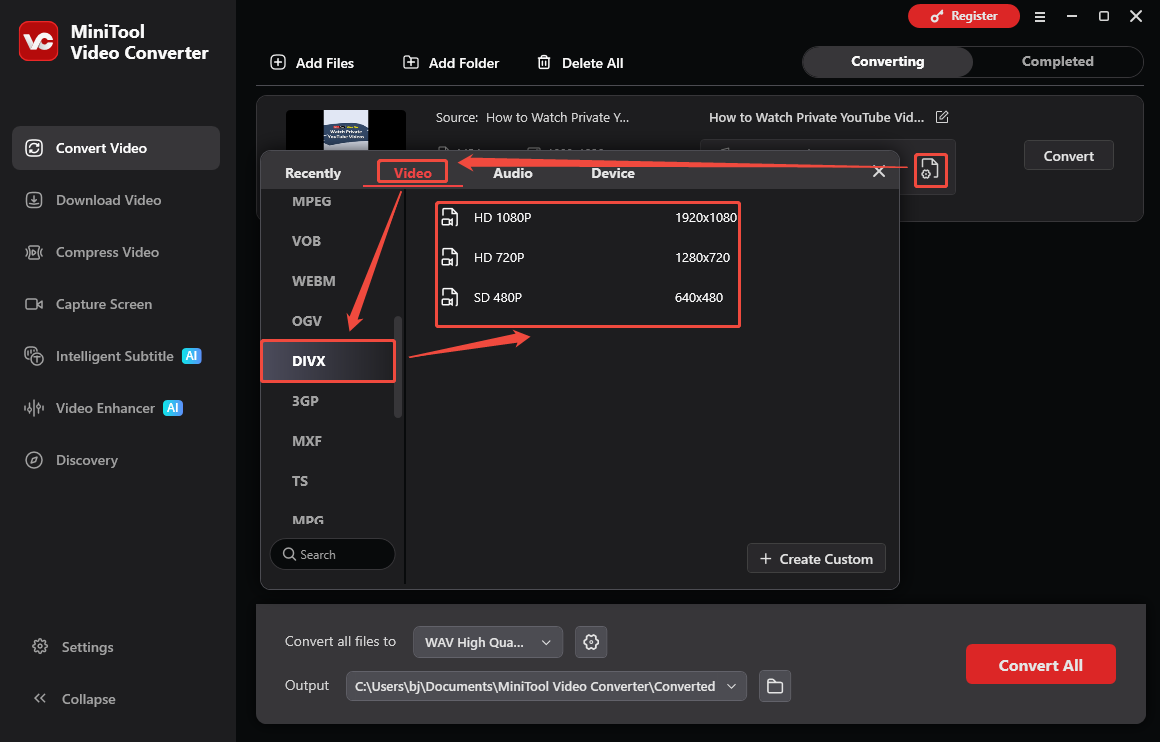Click the search magnifier icon
Screen dimensions: 1160x742
click(x=289, y=554)
